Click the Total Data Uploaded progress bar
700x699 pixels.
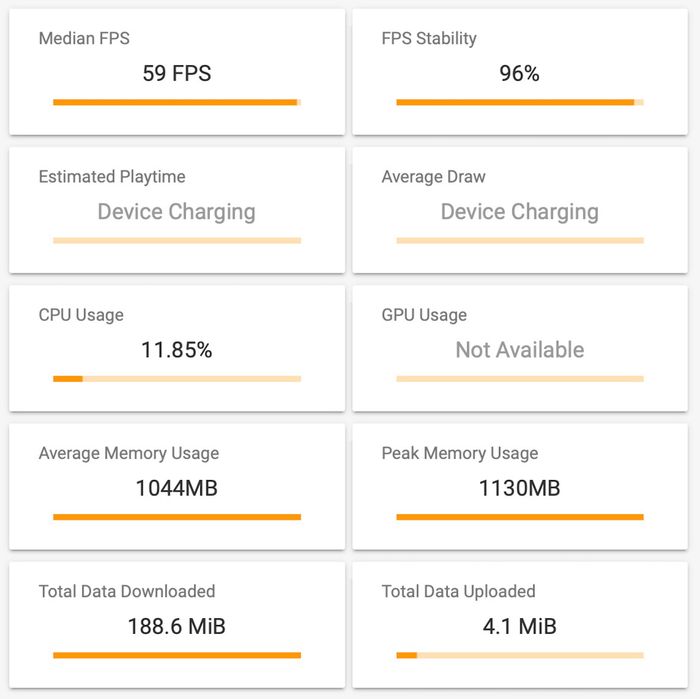click(520, 655)
